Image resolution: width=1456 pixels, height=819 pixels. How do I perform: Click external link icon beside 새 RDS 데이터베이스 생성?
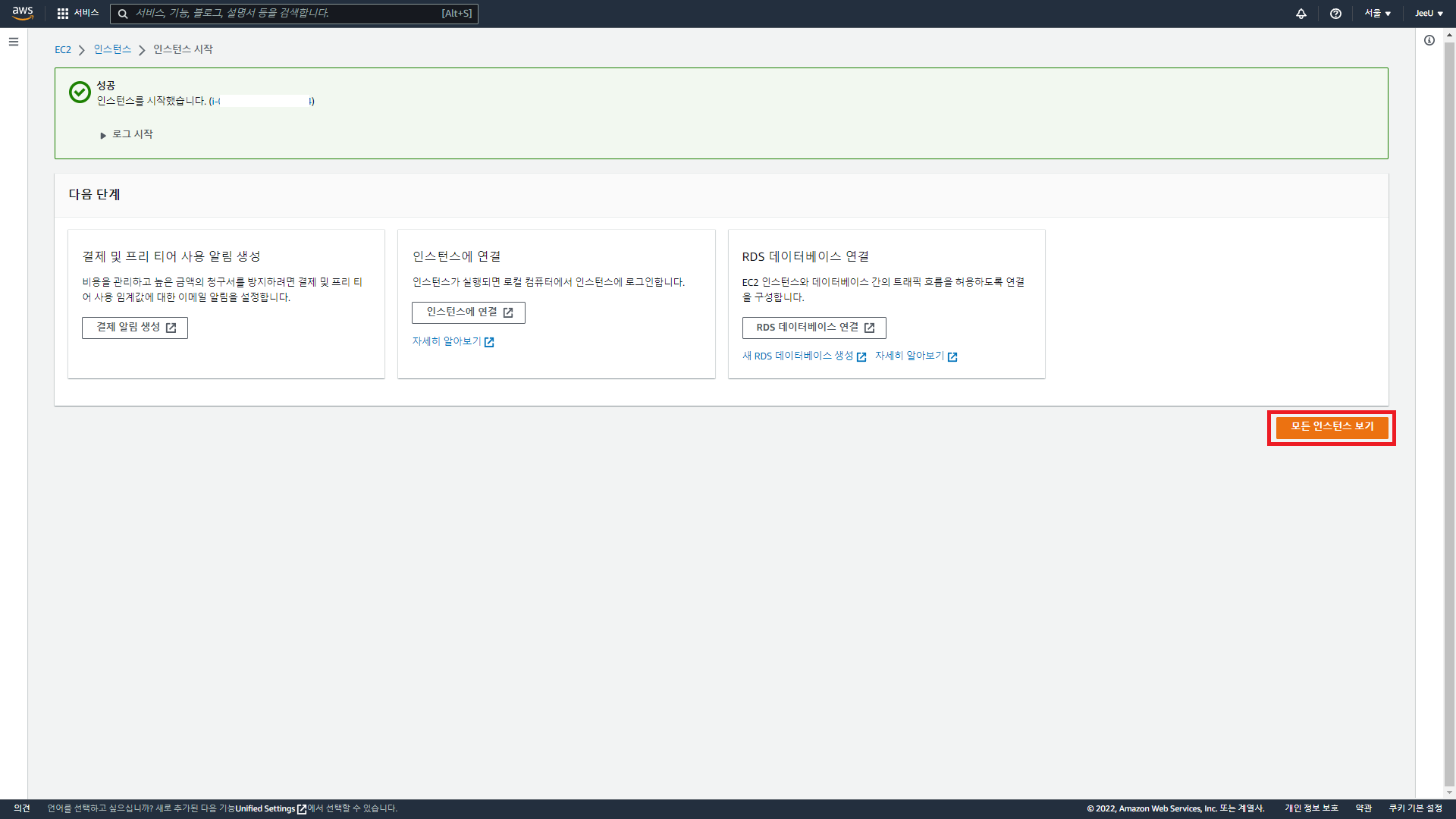tap(861, 357)
